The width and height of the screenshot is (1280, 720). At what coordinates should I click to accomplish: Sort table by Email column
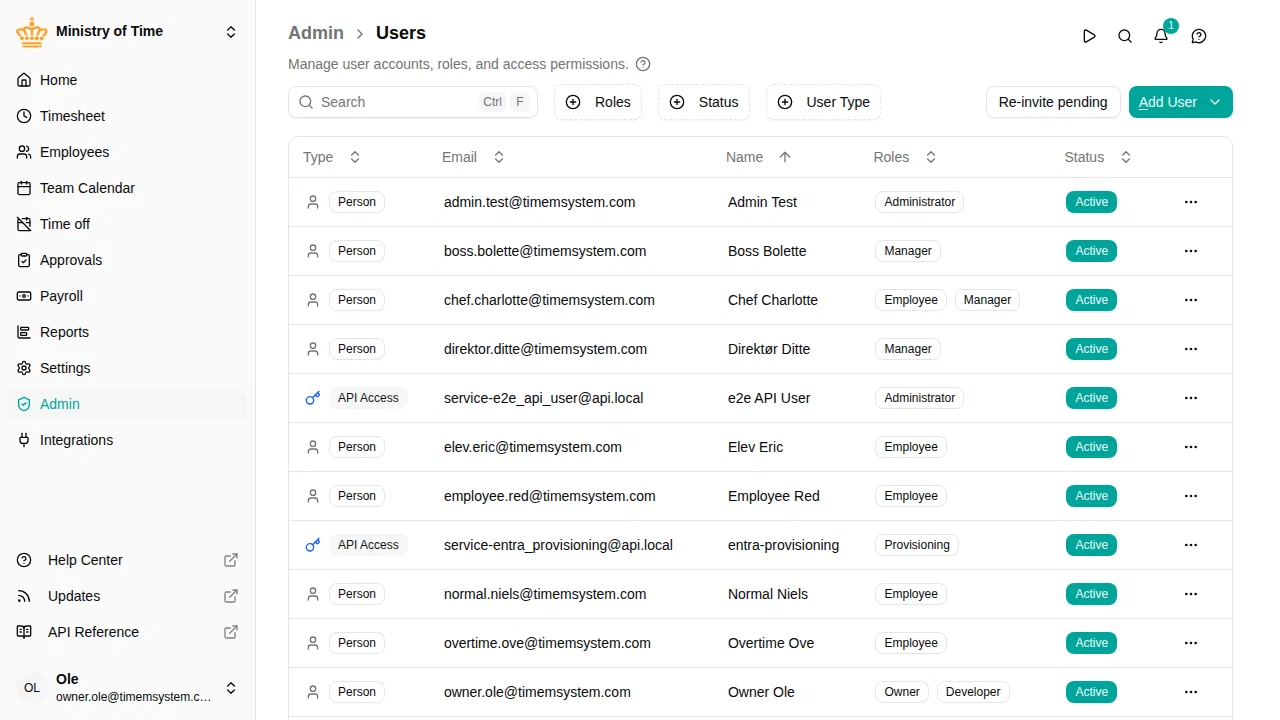pyautogui.click(x=473, y=157)
